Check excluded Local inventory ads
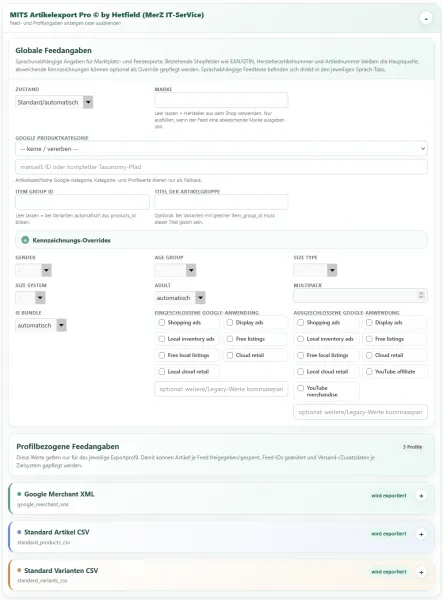 pos(300,339)
